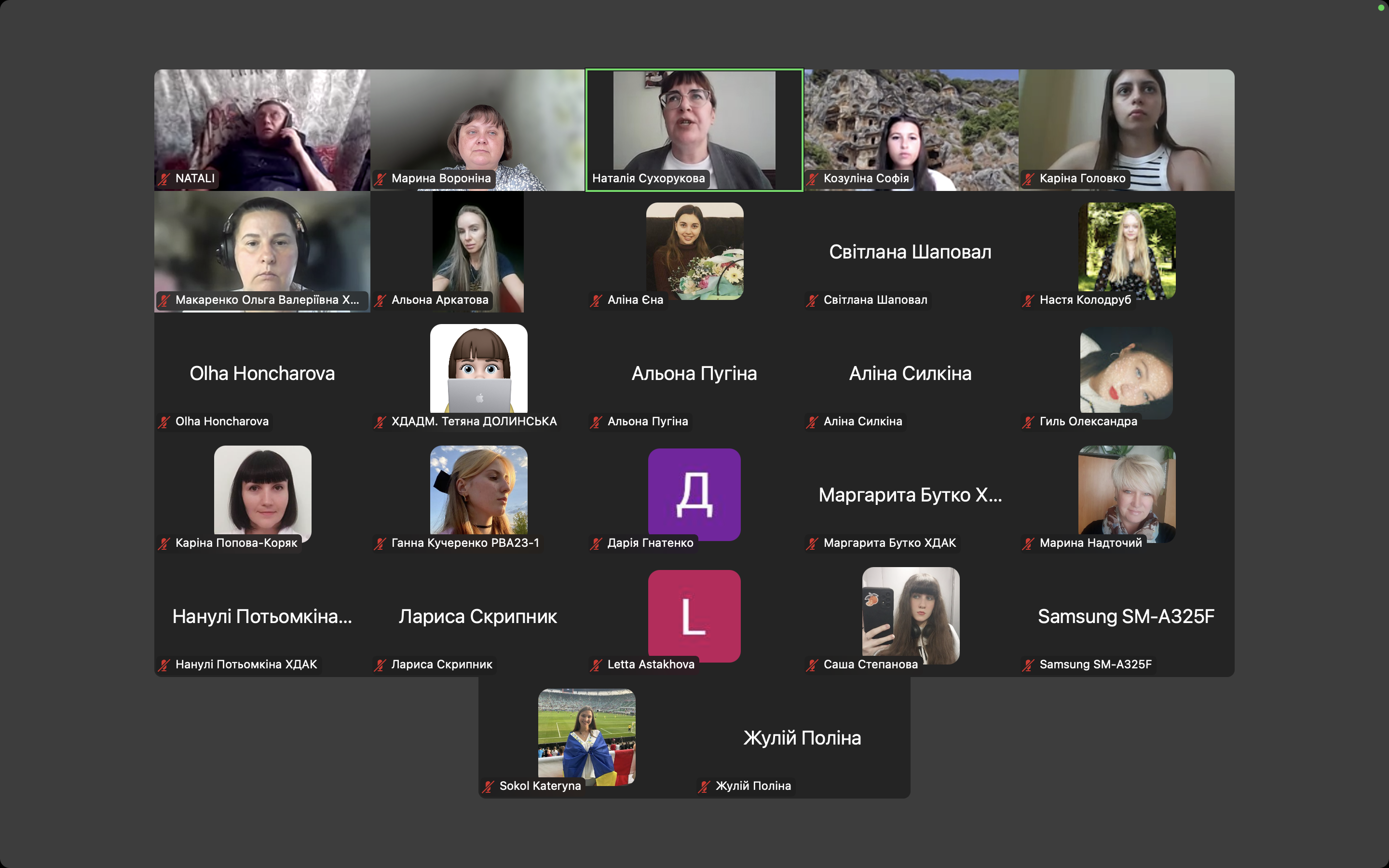Click the Ганна Кучеренко РВА23-1 name label
This screenshot has height=868, width=1389.
[x=465, y=543]
